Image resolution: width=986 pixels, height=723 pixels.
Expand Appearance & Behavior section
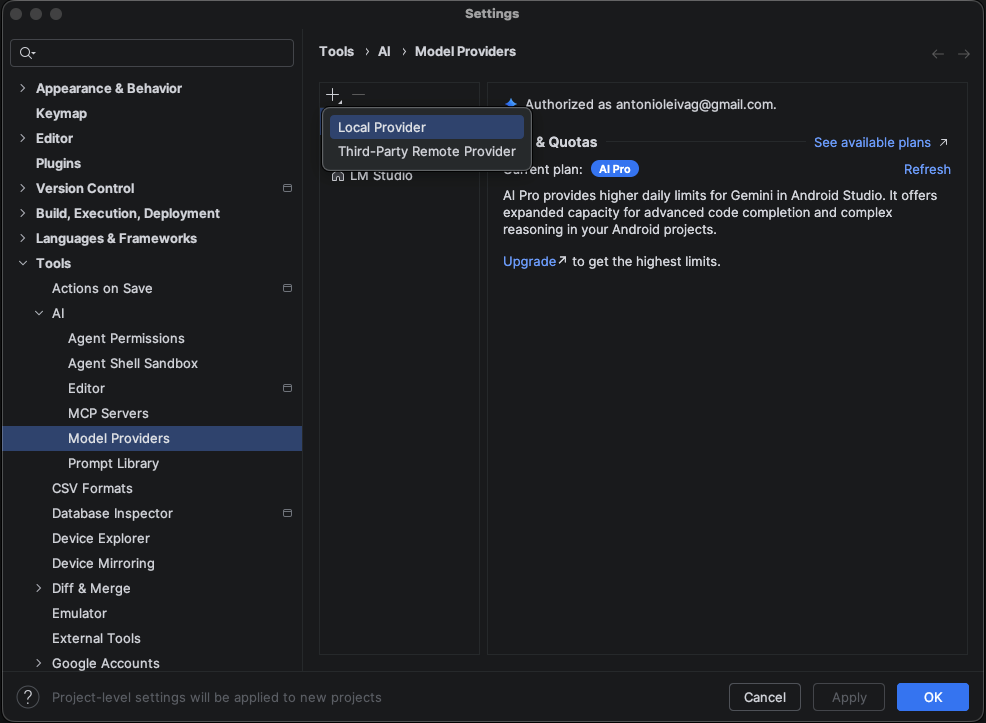point(23,88)
